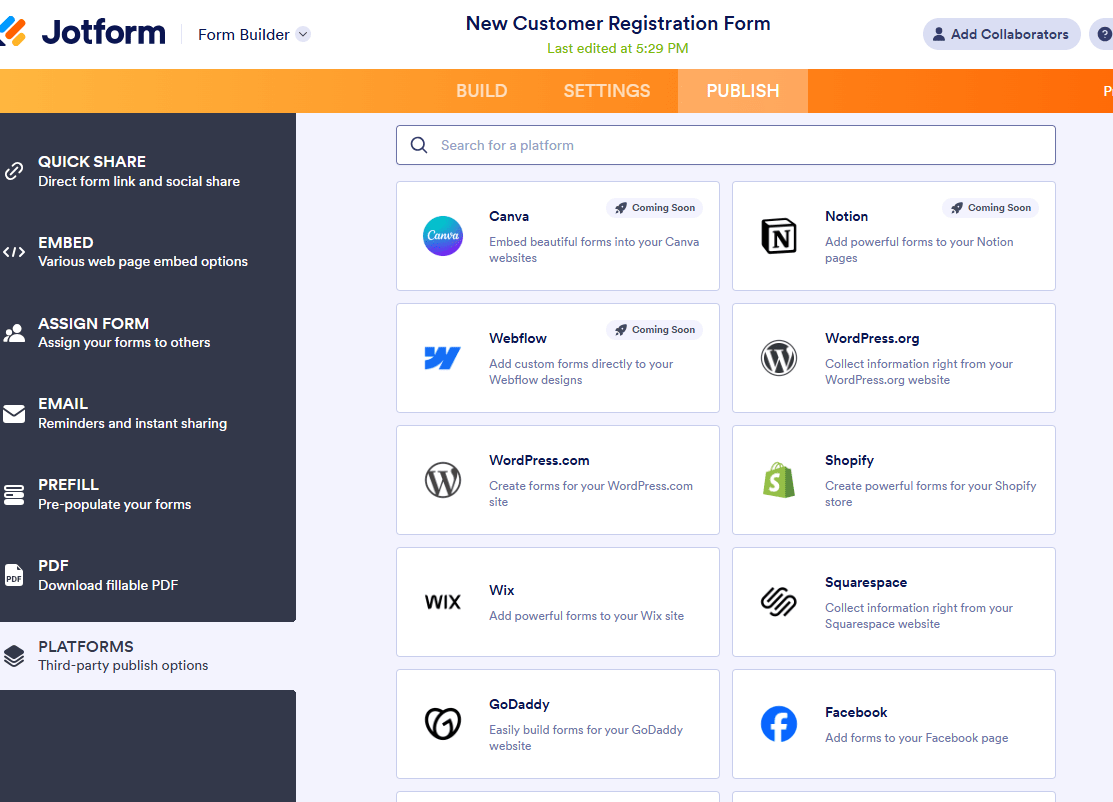
Task: Click the Jotform logo
Action: click(x=83, y=33)
